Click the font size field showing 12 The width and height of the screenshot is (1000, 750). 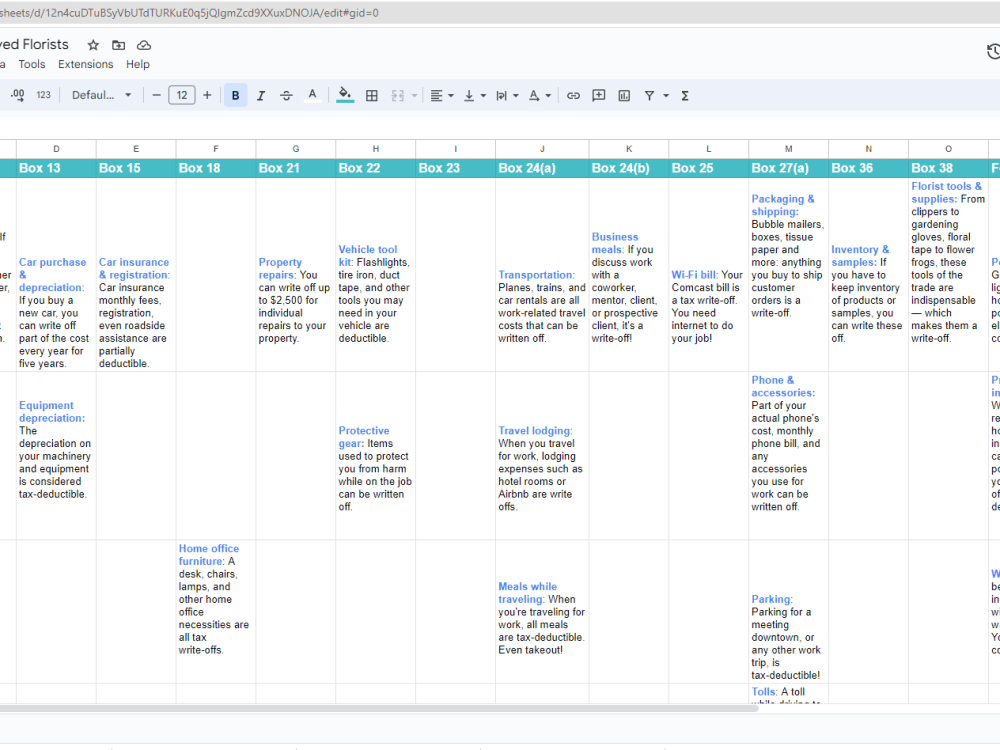[x=182, y=95]
